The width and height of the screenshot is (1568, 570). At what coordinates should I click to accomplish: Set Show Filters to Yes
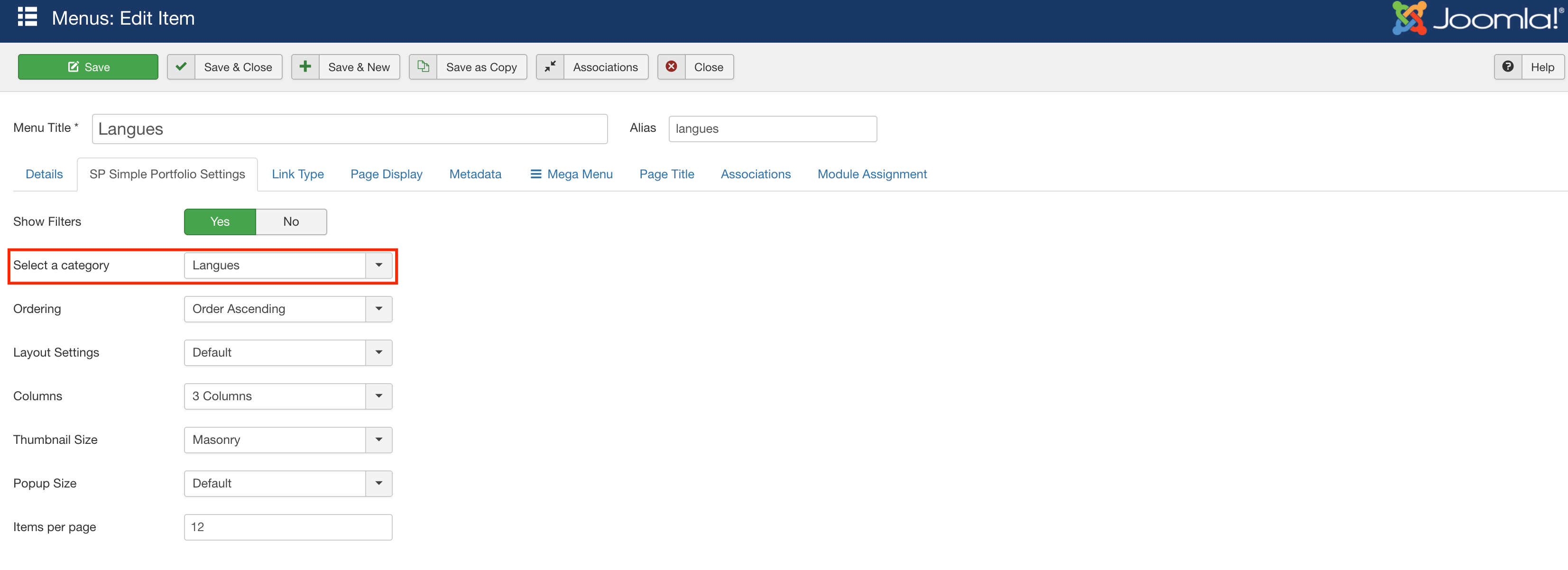pyautogui.click(x=220, y=222)
